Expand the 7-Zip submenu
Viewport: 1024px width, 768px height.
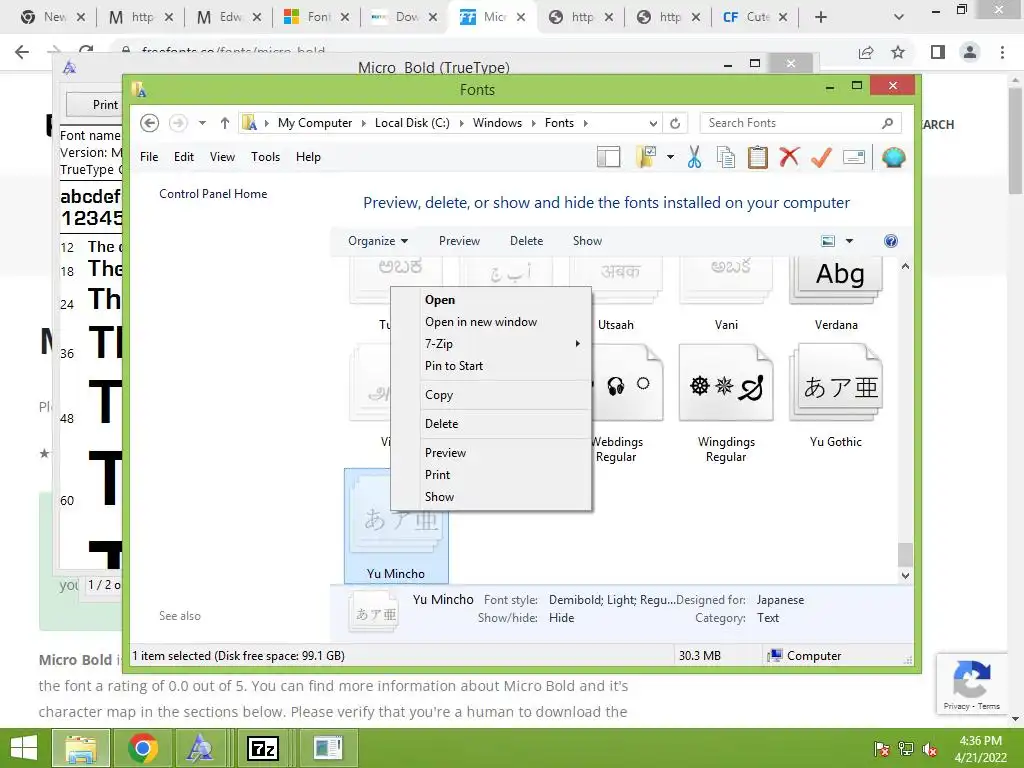point(491,344)
